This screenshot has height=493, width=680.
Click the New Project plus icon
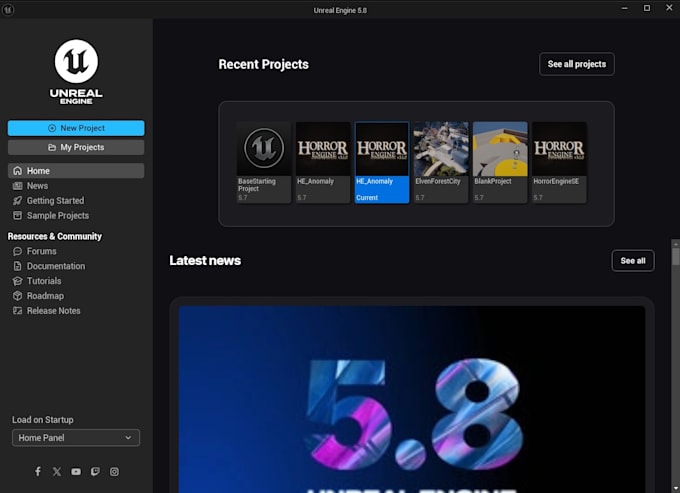(52, 128)
